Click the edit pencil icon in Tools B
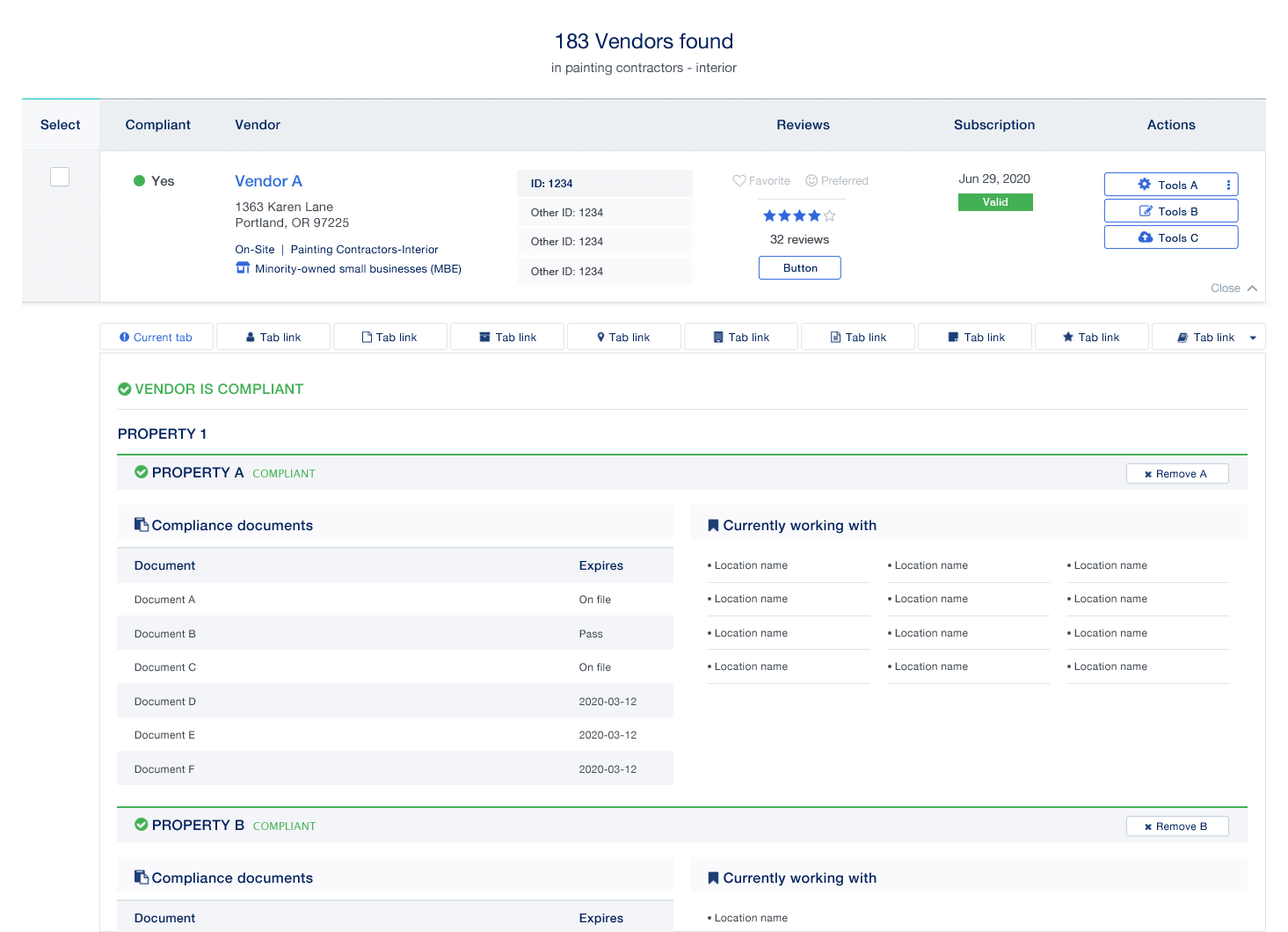 click(1146, 211)
